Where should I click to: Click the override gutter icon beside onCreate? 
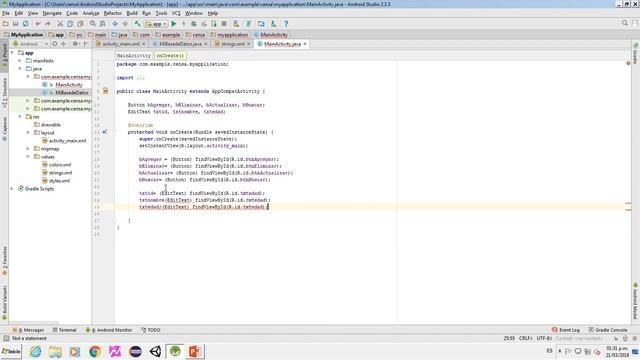(105, 132)
